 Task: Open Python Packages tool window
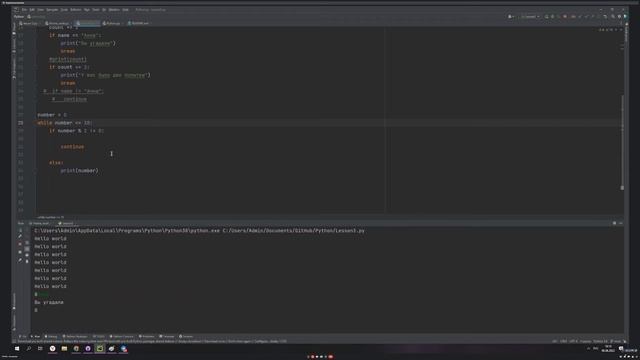[75, 336]
